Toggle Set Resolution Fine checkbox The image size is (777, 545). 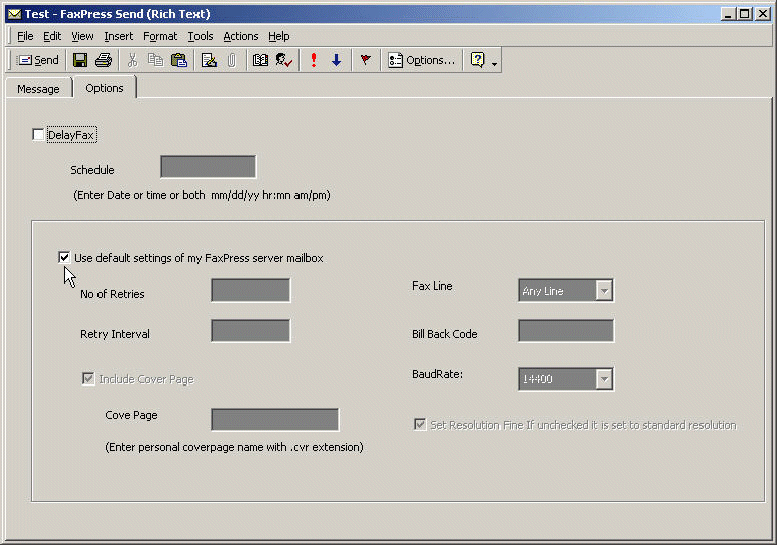pyautogui.click(x=420, y=425)
